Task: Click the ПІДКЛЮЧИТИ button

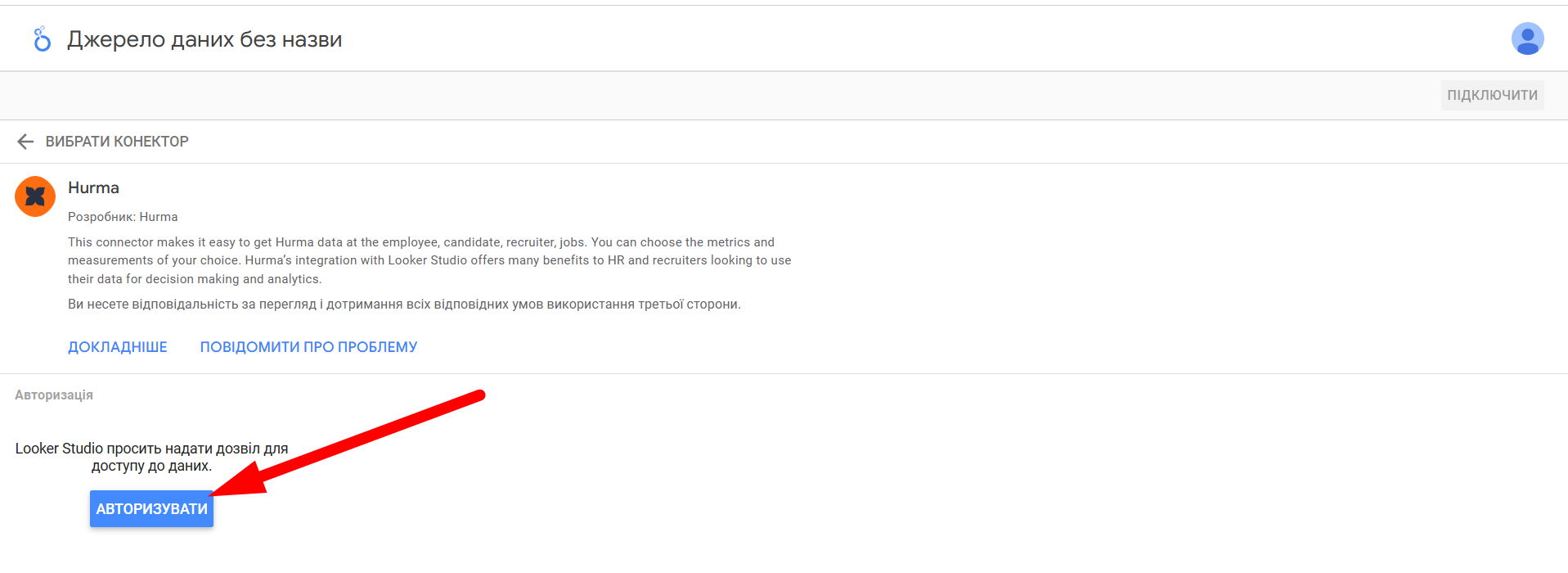Action: coord(1492,95)
